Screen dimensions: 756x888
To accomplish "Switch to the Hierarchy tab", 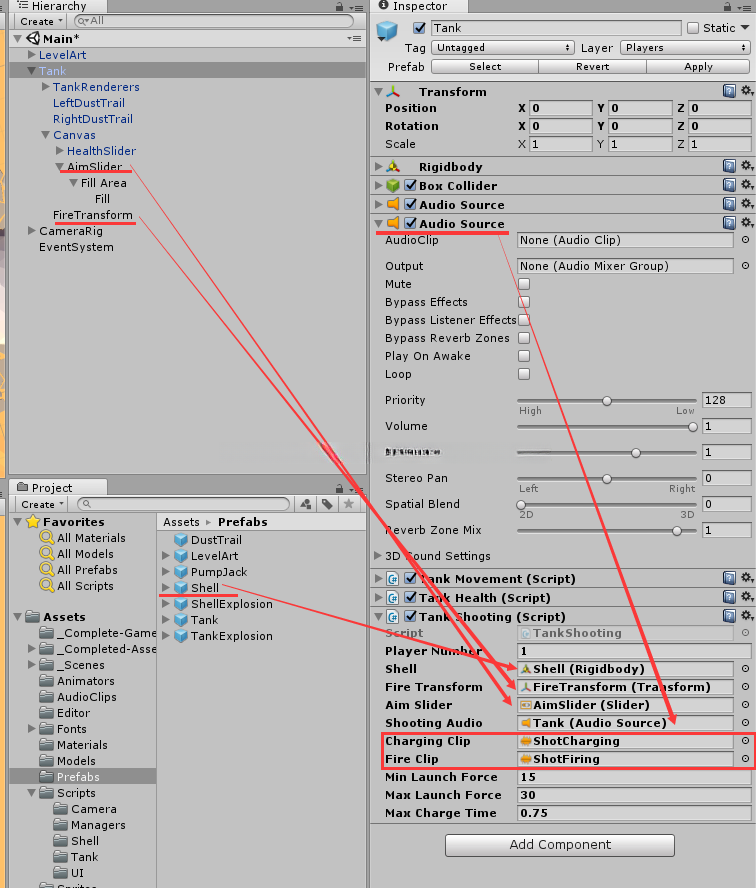I will [54, 6].
